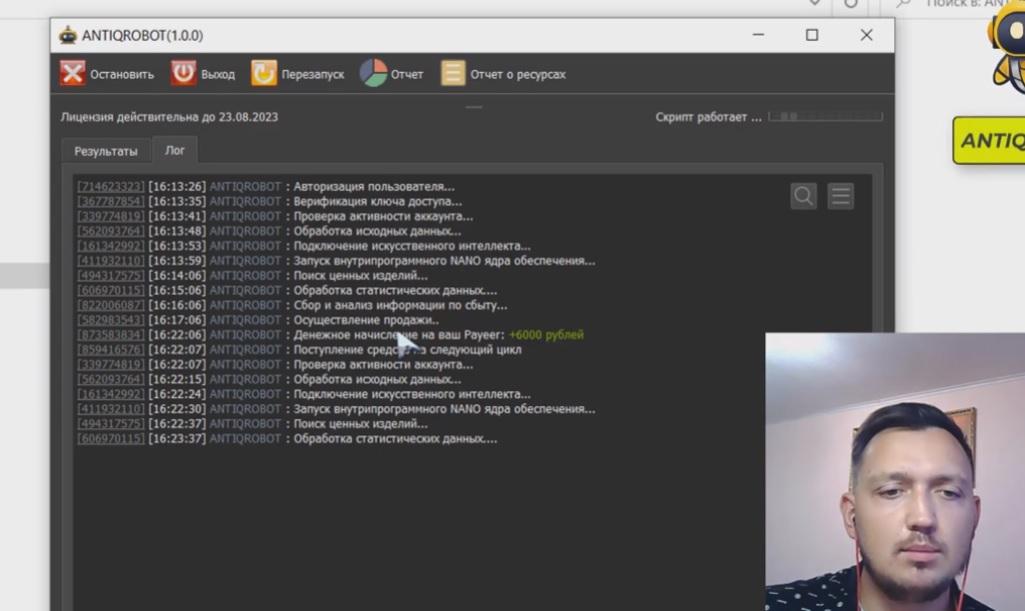Image resolution: width=1025 pixels, height=611 pixels.
Task: Open log ID 367787854
Action: [110, 201]
